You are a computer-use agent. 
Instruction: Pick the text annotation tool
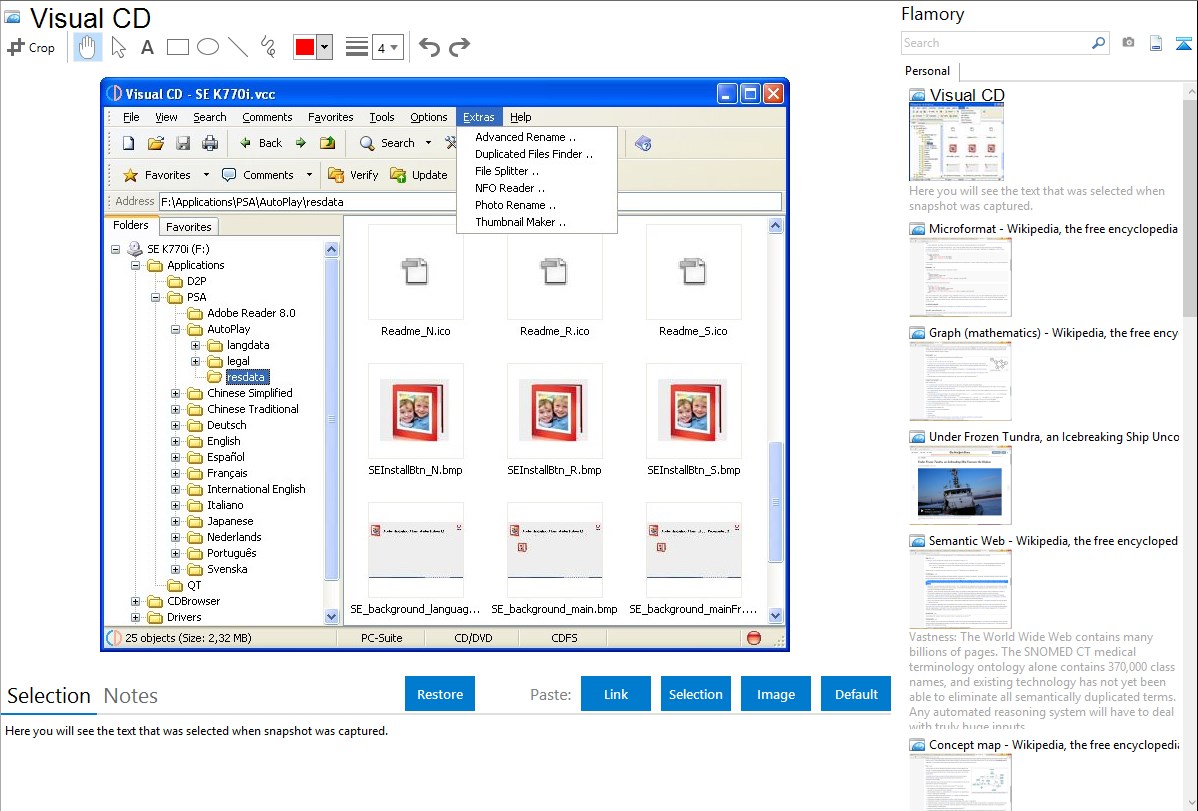click(147, 47)
